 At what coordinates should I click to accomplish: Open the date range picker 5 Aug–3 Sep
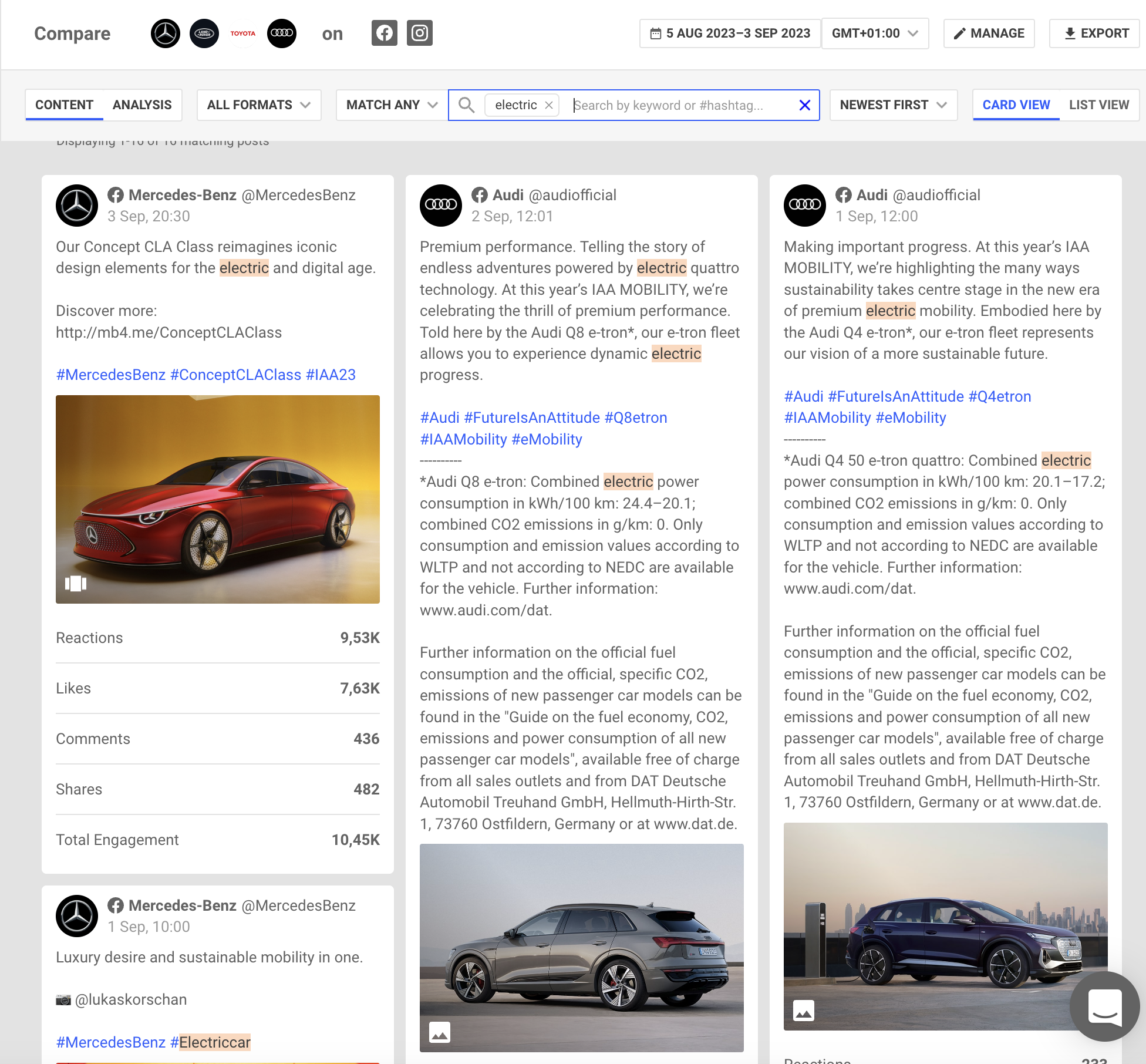(x=730, y=33)
